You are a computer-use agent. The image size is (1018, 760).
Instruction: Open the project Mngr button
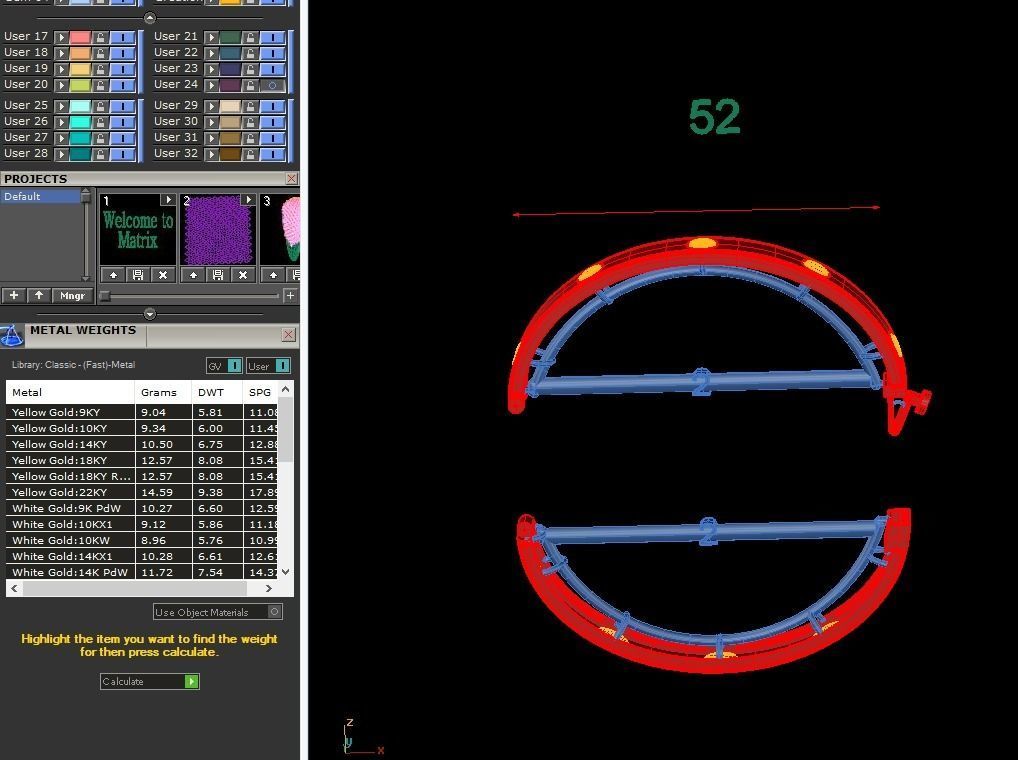pos(72,295)
